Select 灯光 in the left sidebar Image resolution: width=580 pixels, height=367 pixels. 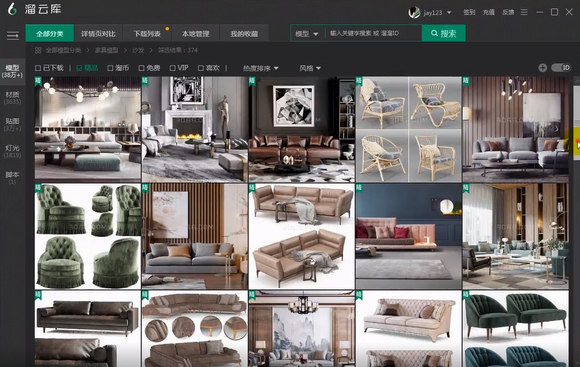pyautogui.click(x=12, y=151)
